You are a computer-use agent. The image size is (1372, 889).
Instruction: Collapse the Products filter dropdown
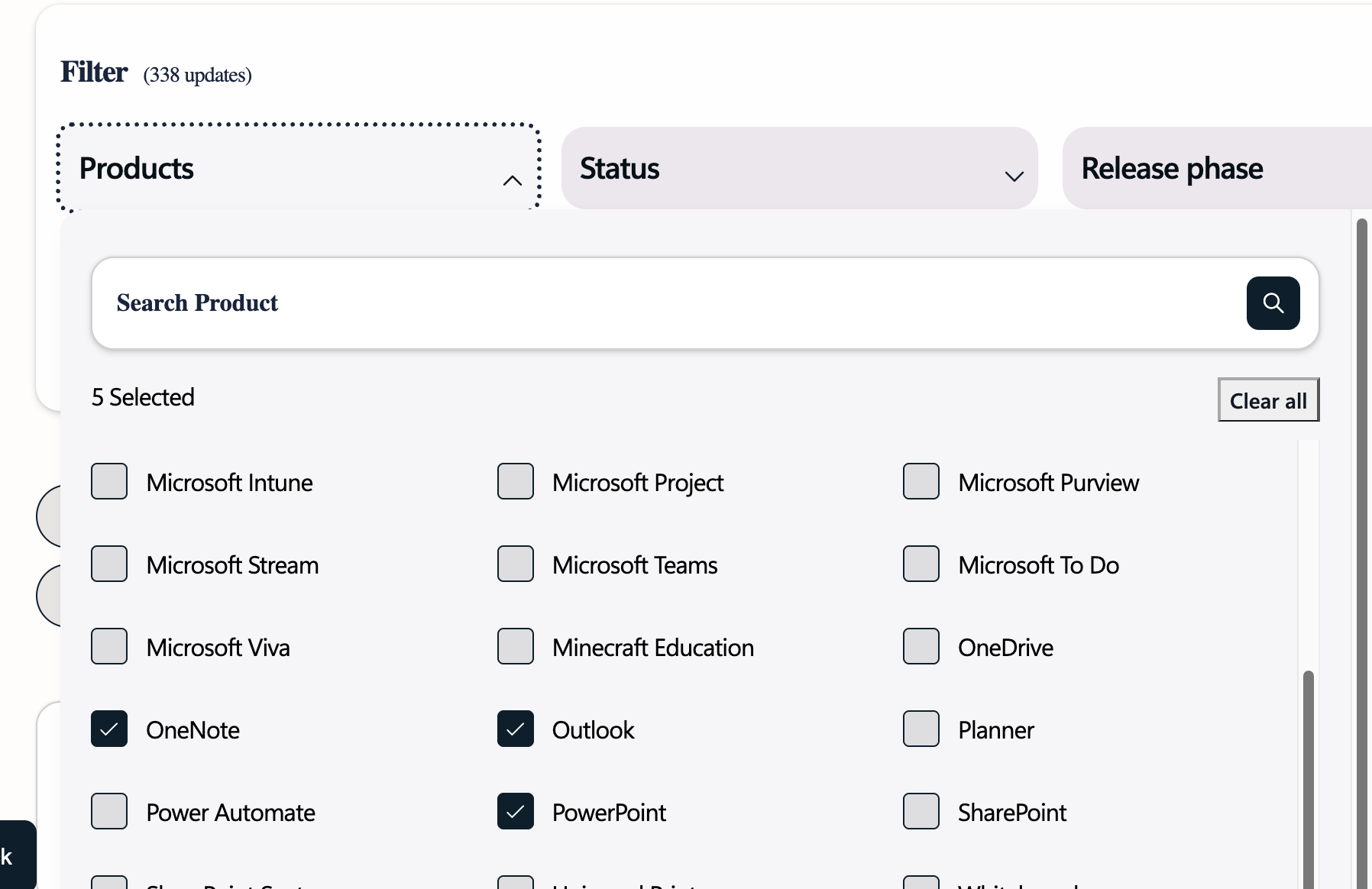(x=299, y=168)
